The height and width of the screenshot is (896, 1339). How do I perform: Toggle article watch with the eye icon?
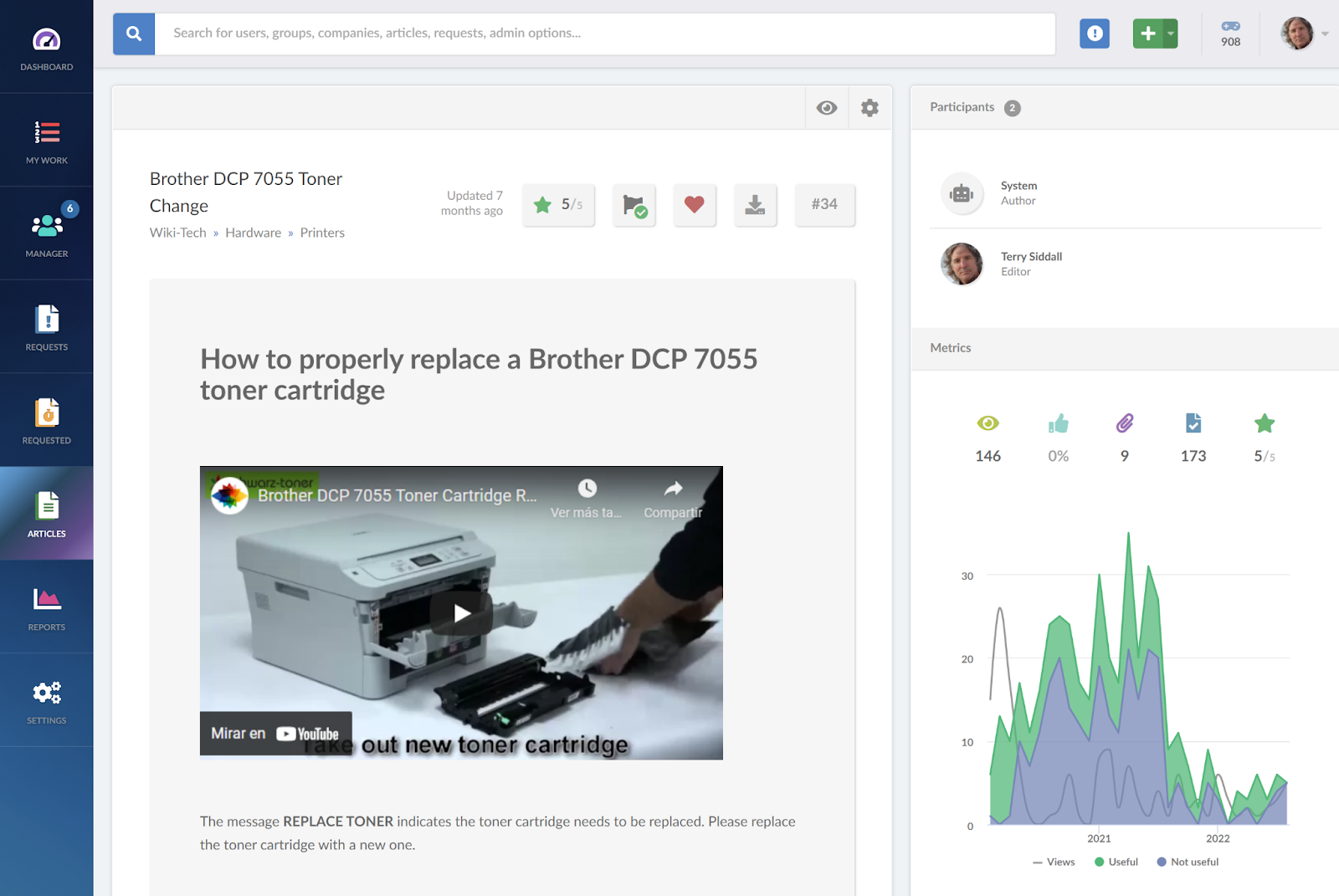pos(827,107)
